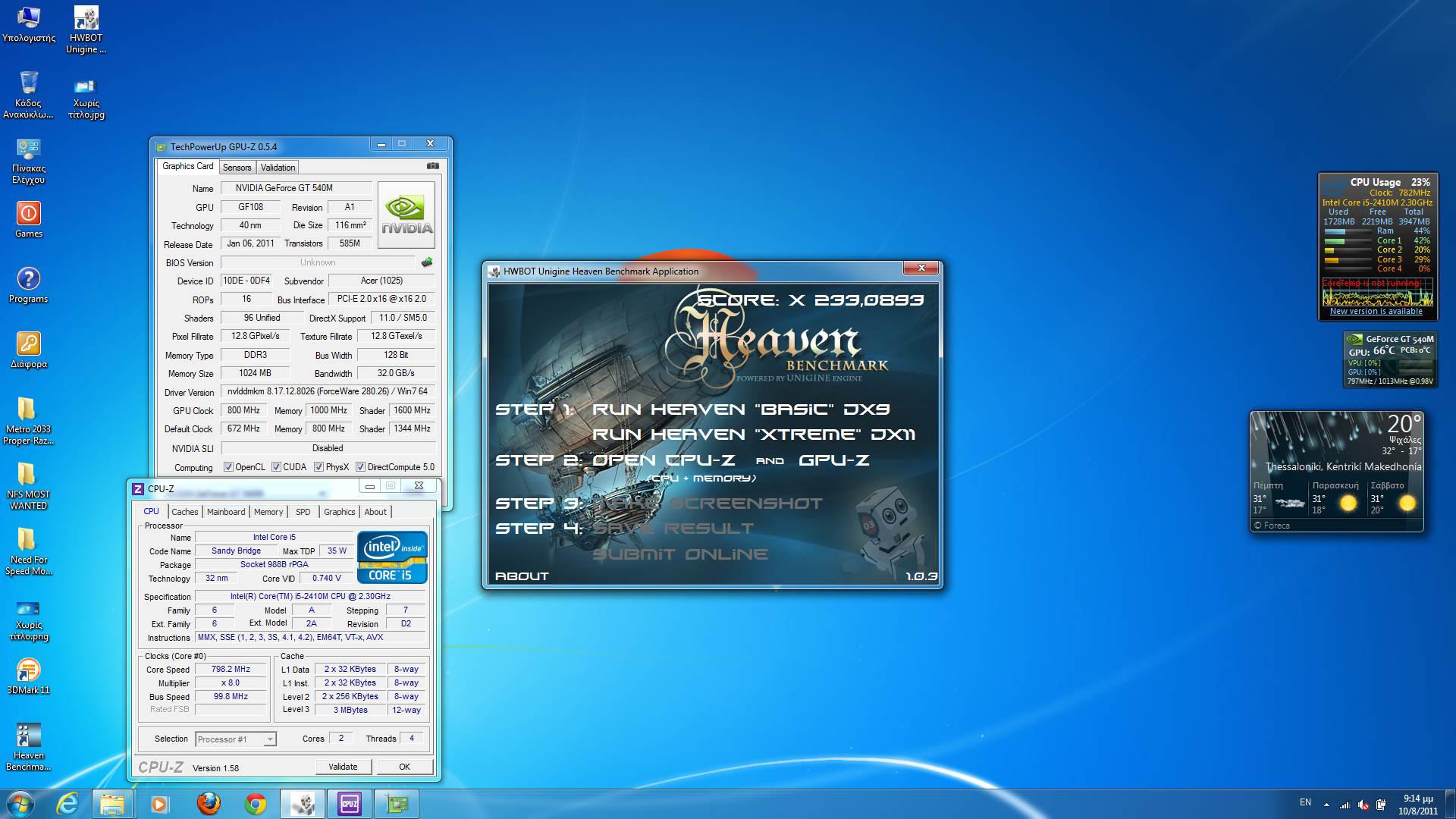The width and height of the screenshot is (1456, 819).
Task: Click the GPU-Z screenshot camera icon
Action: 432,166
